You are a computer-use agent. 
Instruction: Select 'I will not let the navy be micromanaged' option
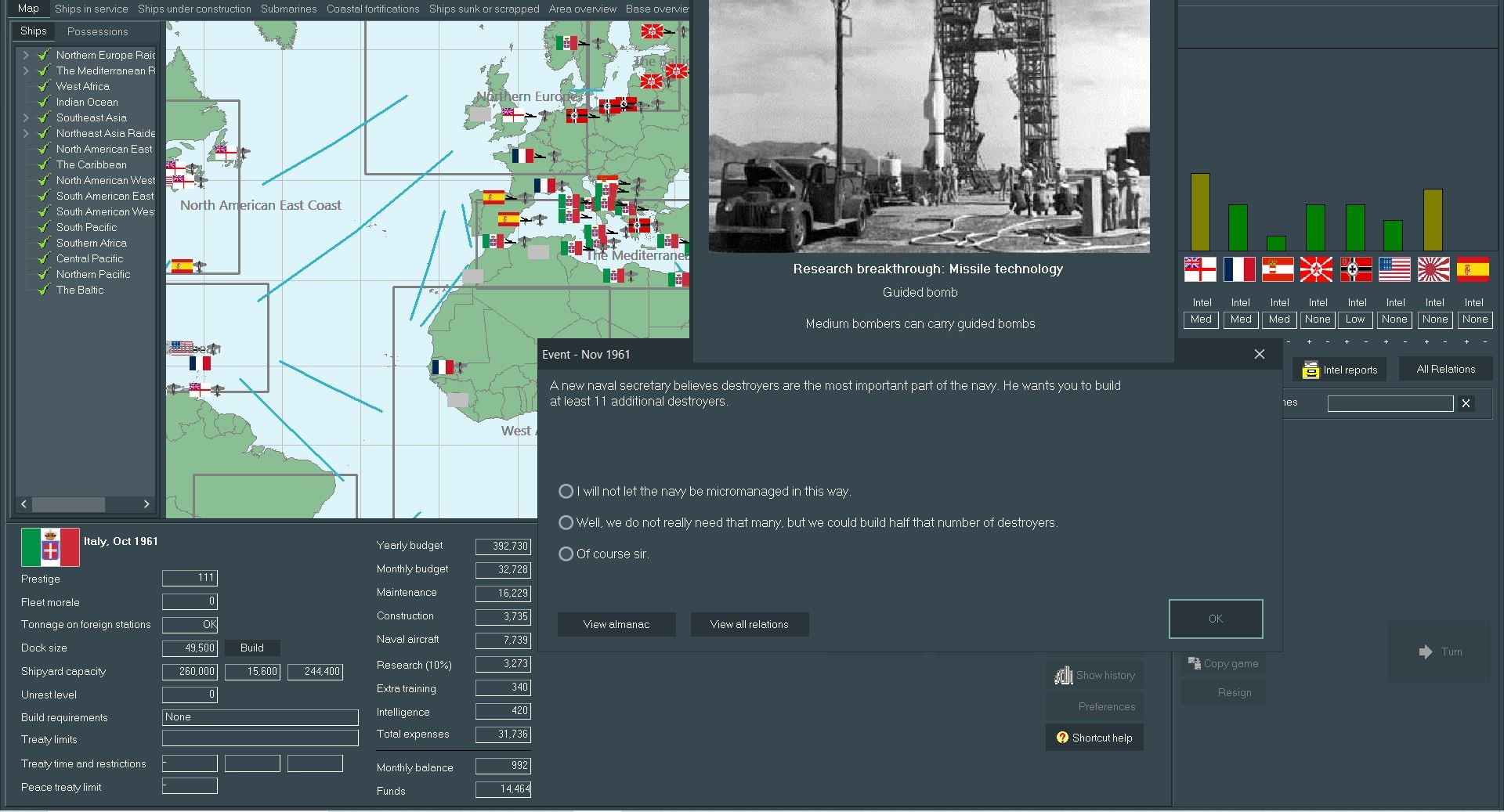pyautogui.click(x=566, y=491)
